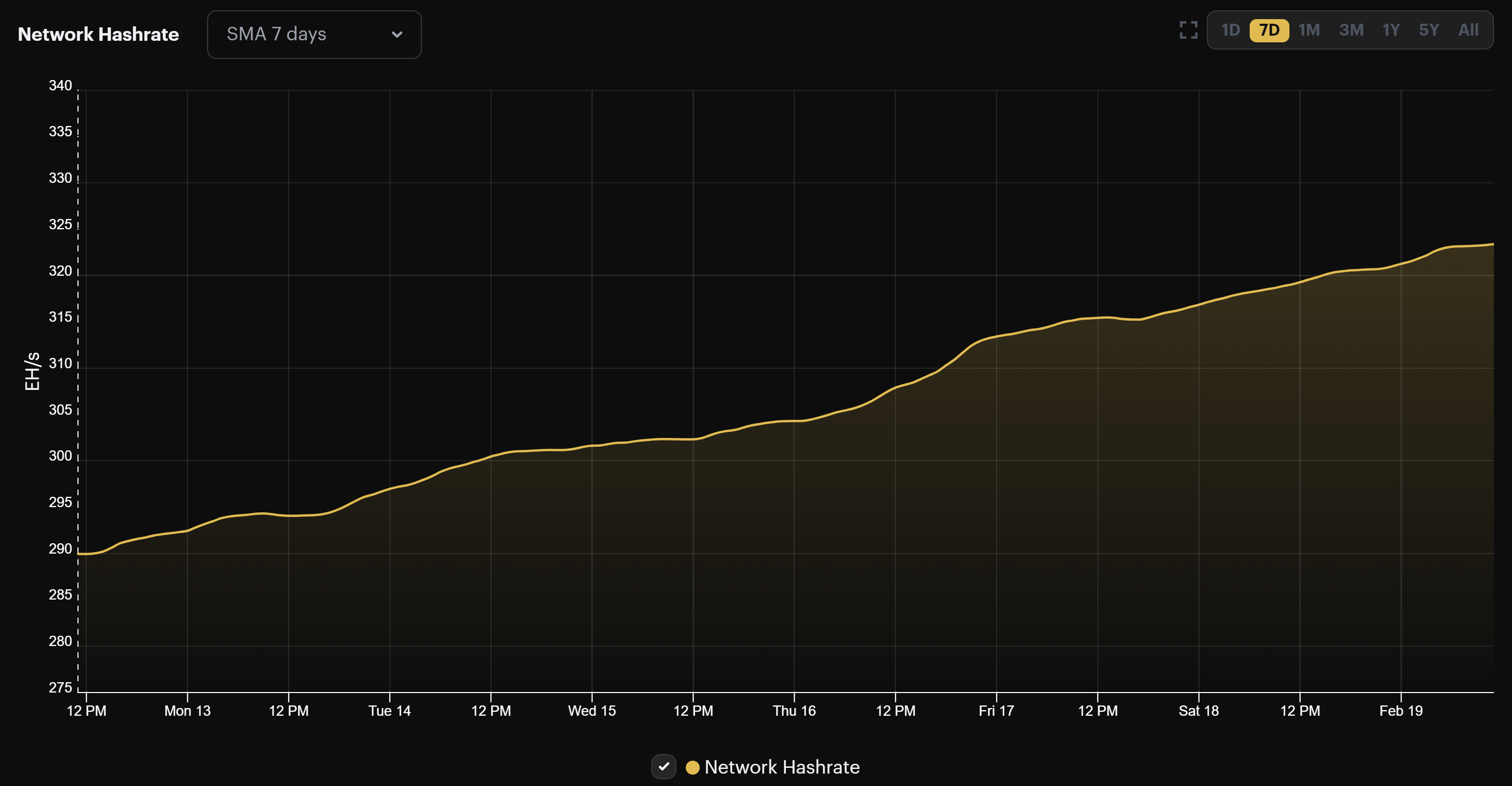The width and height of the screenshot is (1512, 786).
Task: Click the 295 y-axis value
Action: (60, 502)
